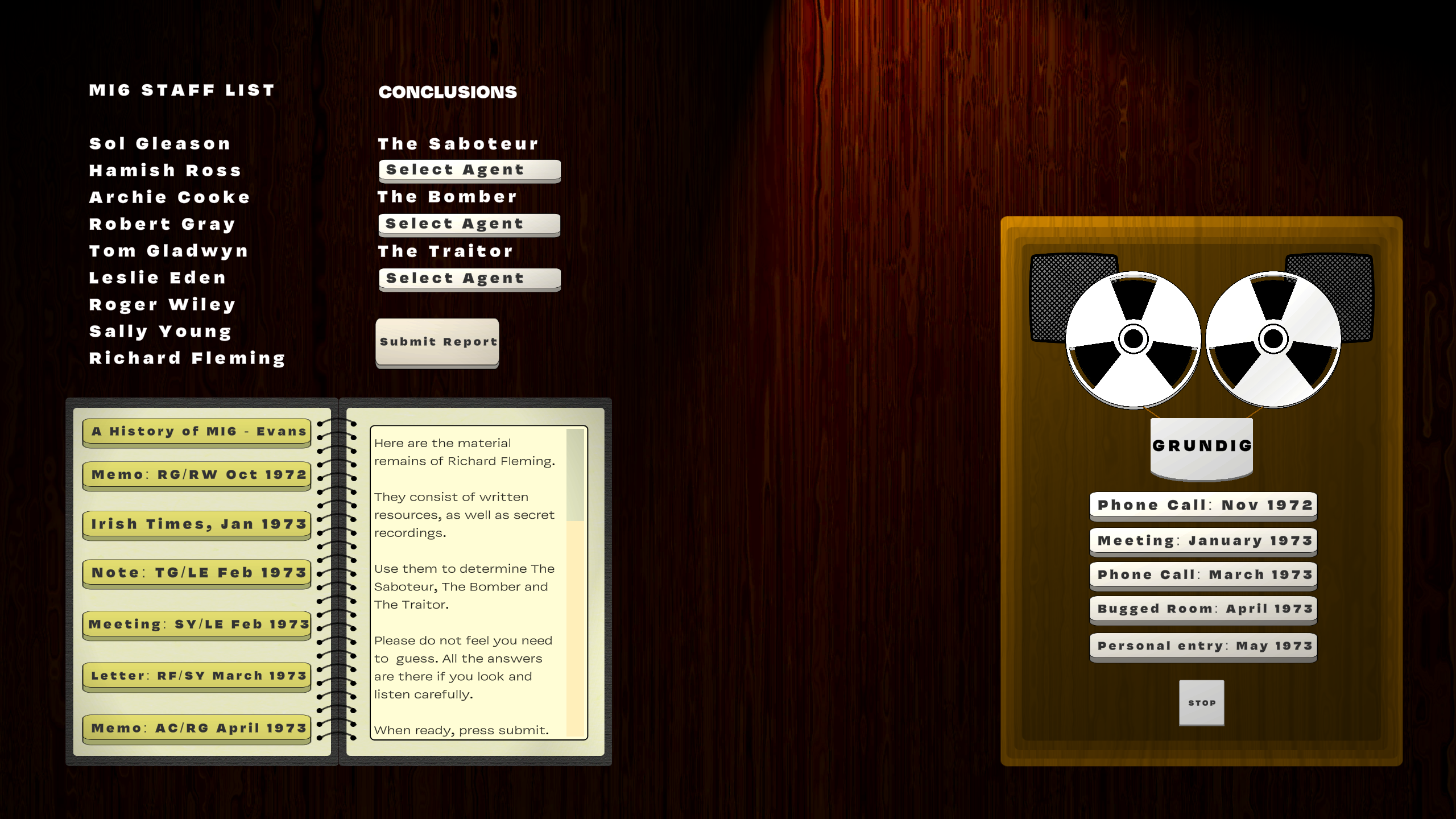Open Traitor Select Agent dropdown
1456x819 pixels.
pyautogui.click(x=470, y=279)
